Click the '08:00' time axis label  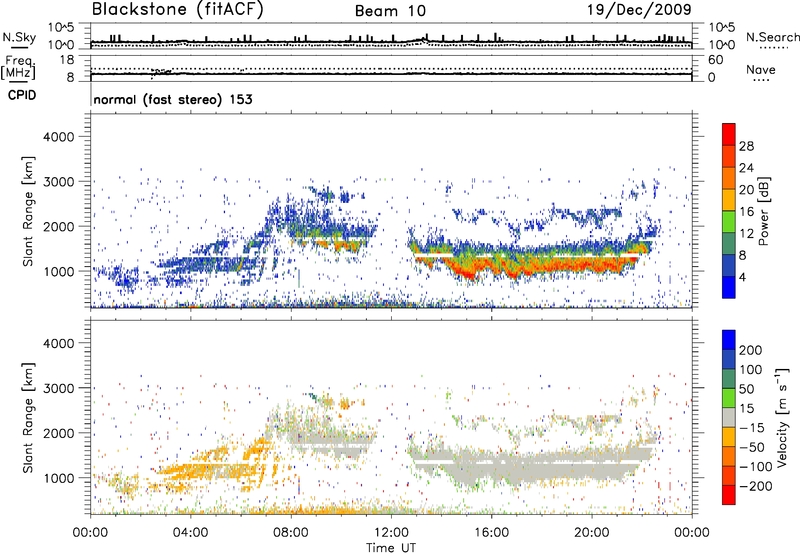pyautogui.click(x=291, y=533)
